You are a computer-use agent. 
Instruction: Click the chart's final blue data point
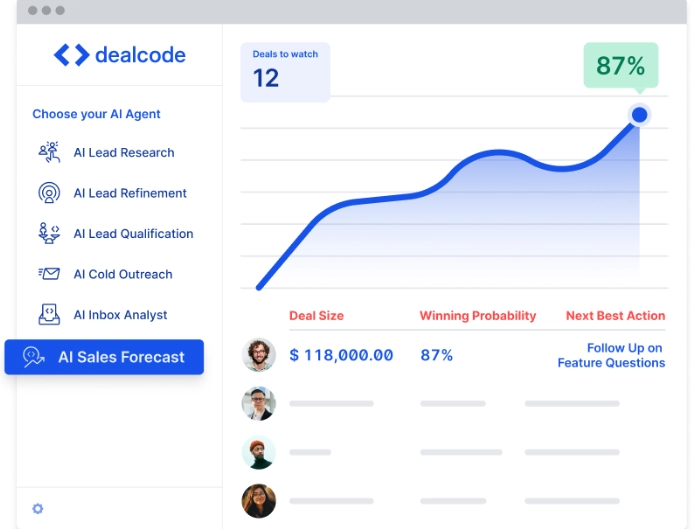coord(639,115)
